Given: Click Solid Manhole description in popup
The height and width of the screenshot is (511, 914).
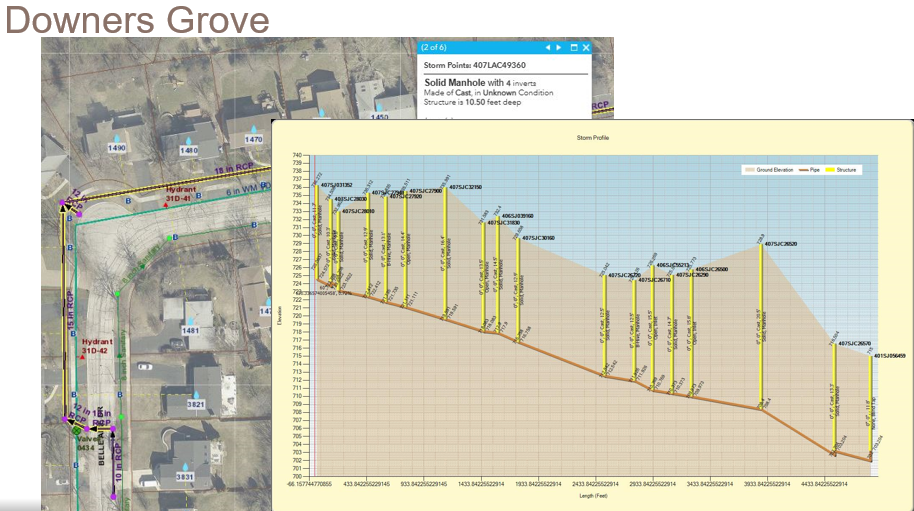Looking at the screenshot, I should coord(480,83).
